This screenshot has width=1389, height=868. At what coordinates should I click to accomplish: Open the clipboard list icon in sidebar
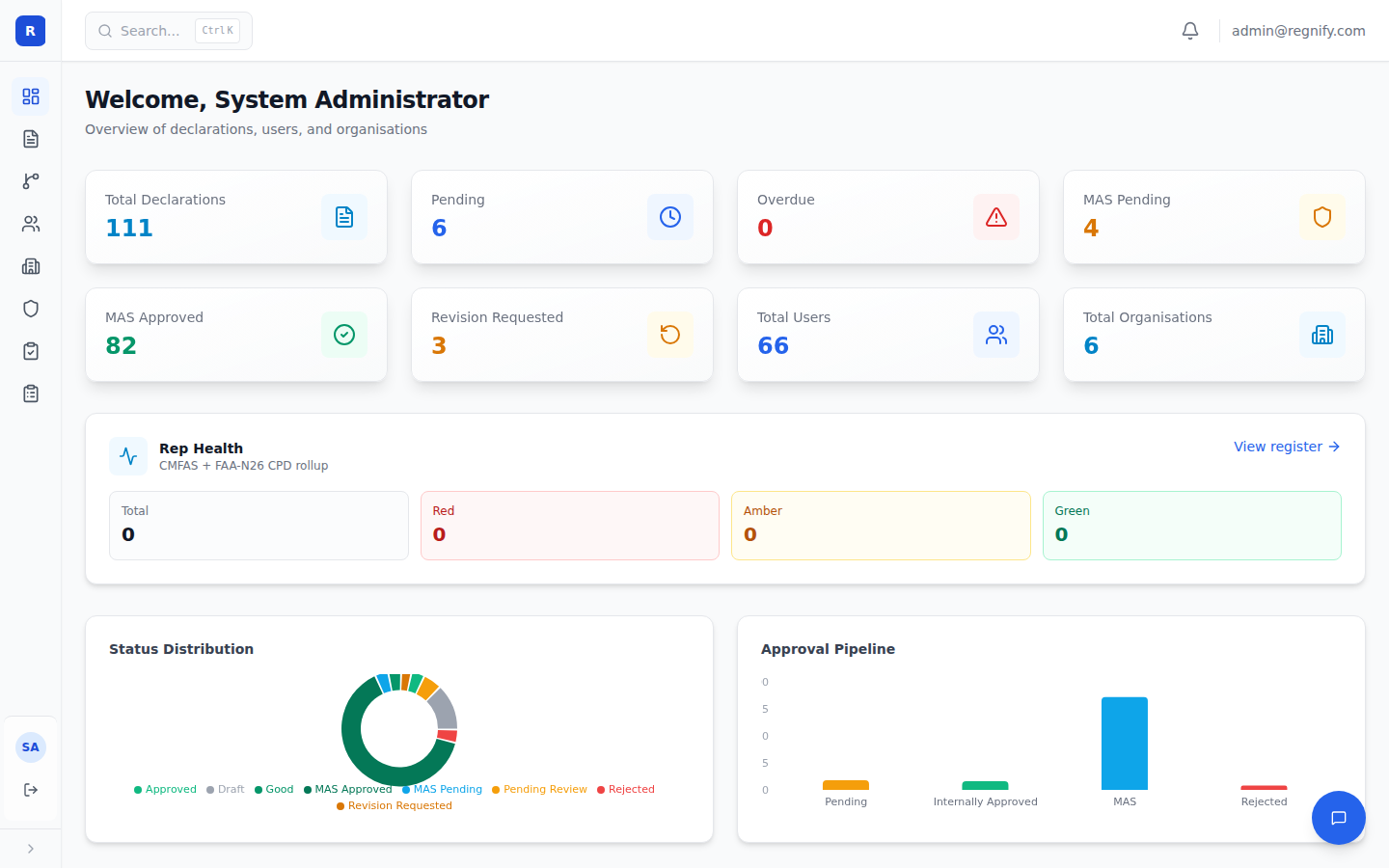click(x=31, y=393)
